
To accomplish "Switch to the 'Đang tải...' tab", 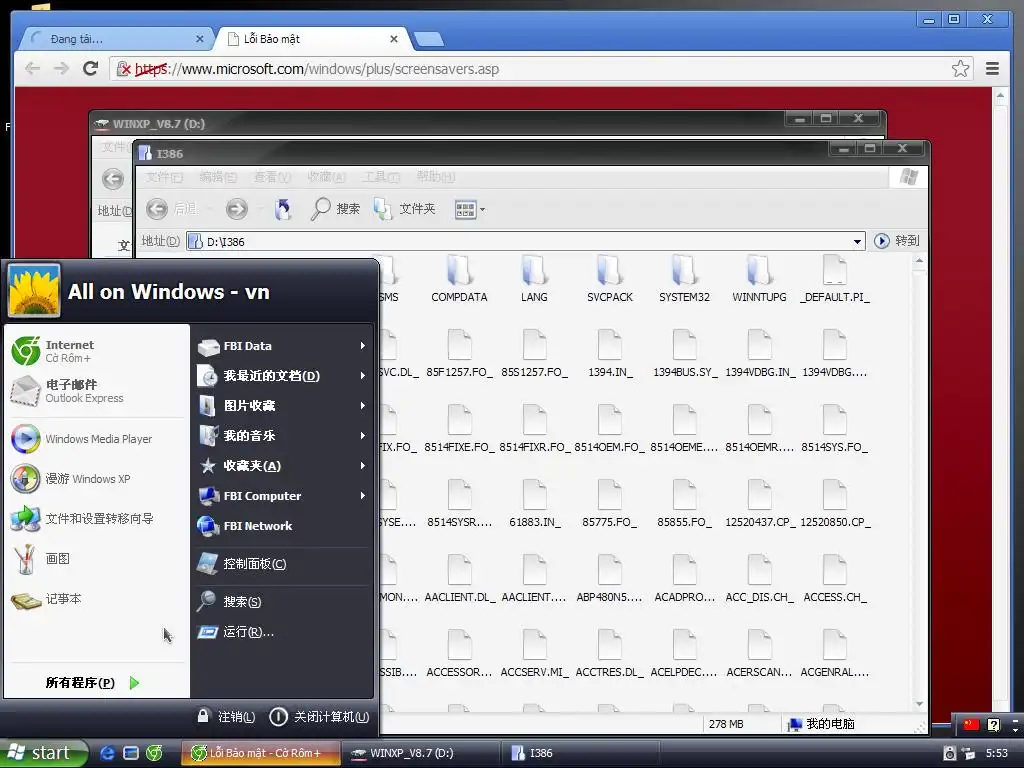I will click(x=114, y=39).
